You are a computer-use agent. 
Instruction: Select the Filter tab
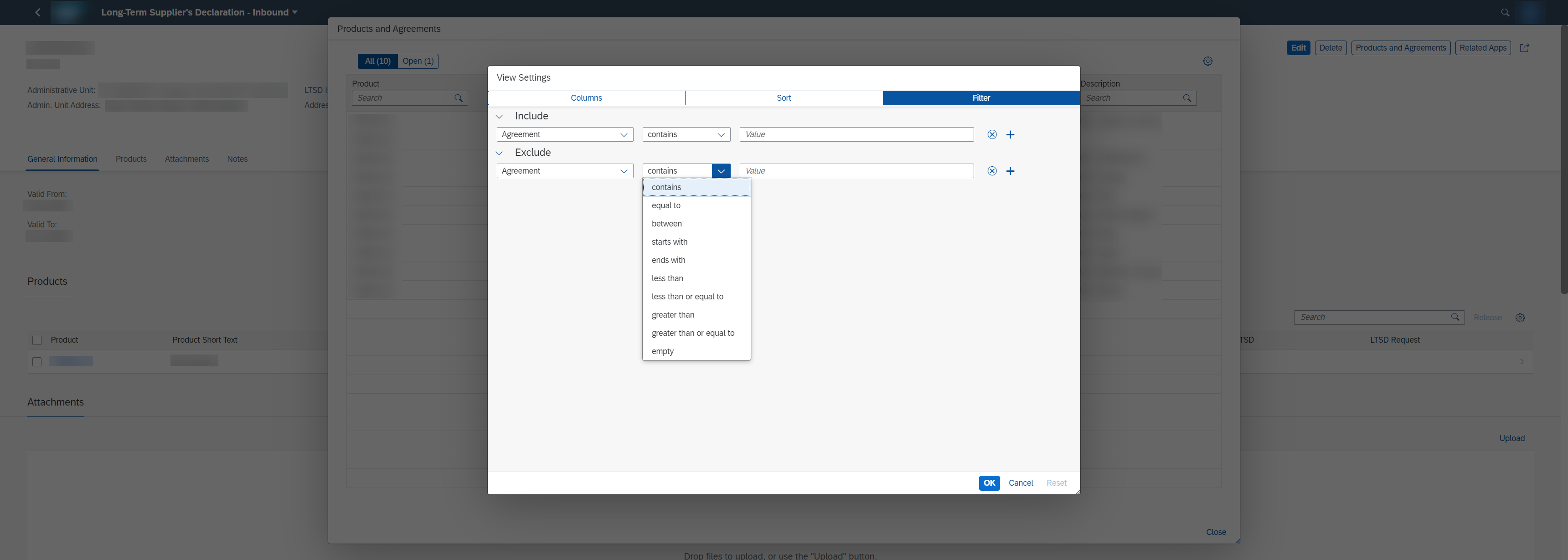pyautogui.click(x=981, y=98)
